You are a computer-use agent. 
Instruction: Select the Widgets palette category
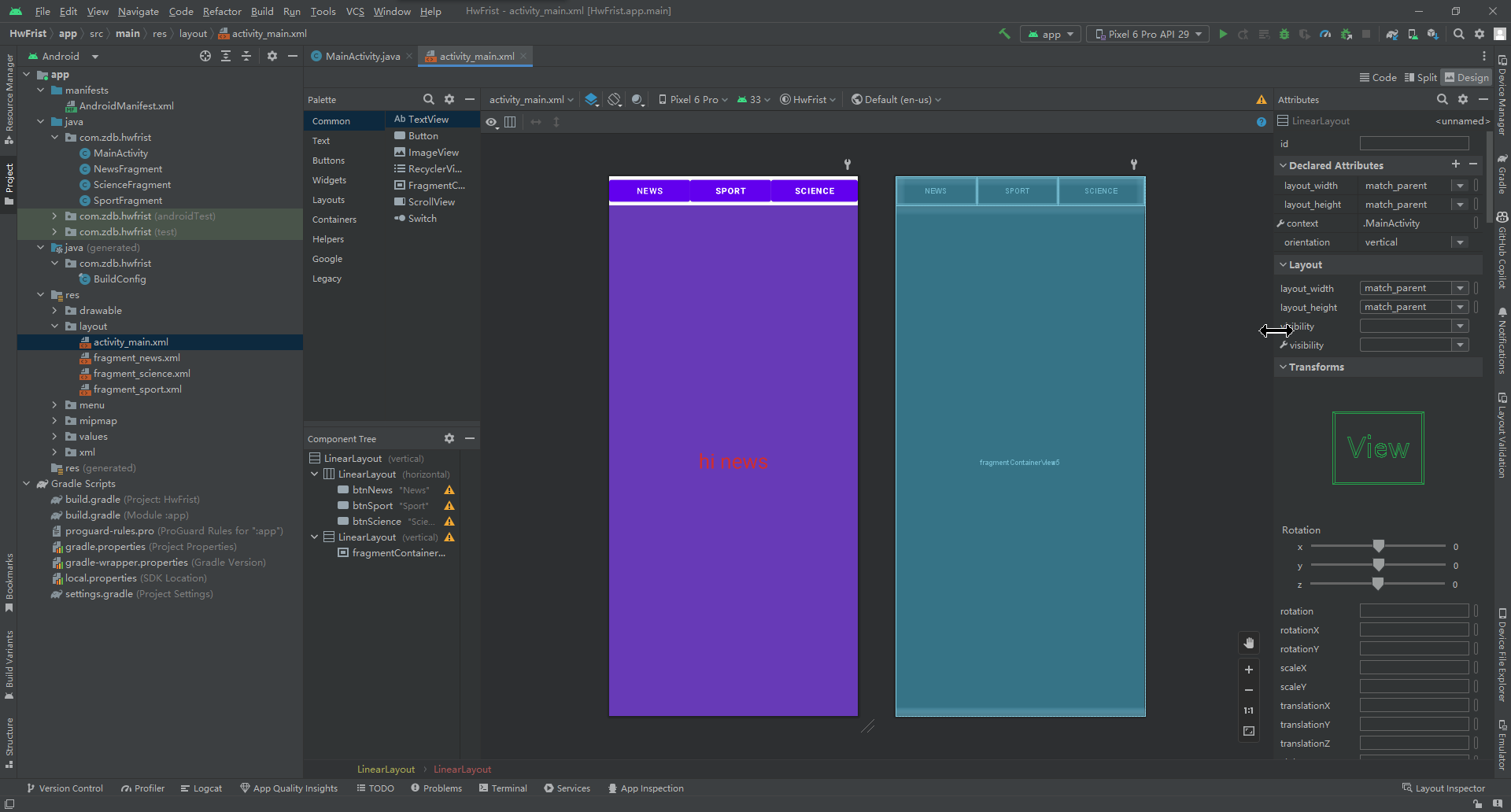pos(329,180)
